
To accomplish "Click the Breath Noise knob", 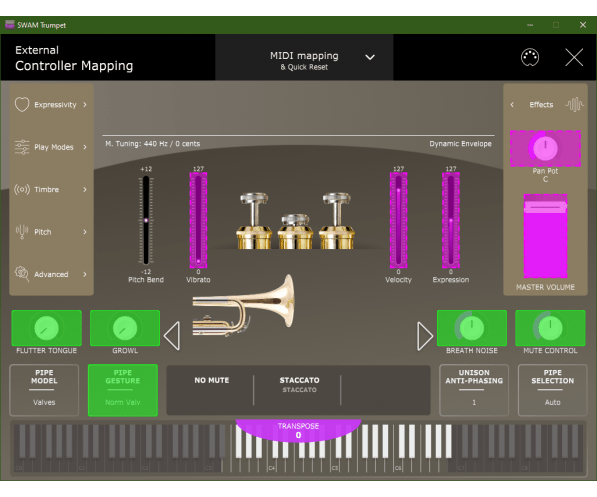I will click(x=472, y=328).
